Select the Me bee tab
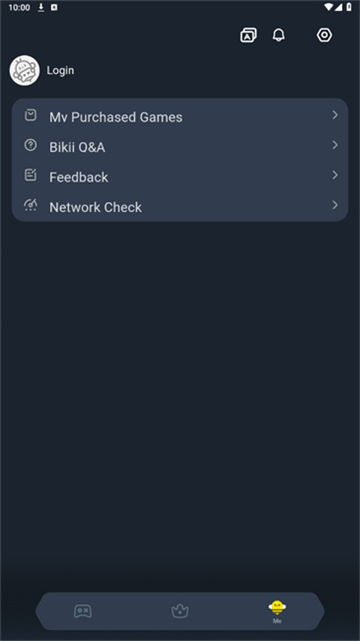This screenshot has height=641, width=360. (x=277, y=612)
